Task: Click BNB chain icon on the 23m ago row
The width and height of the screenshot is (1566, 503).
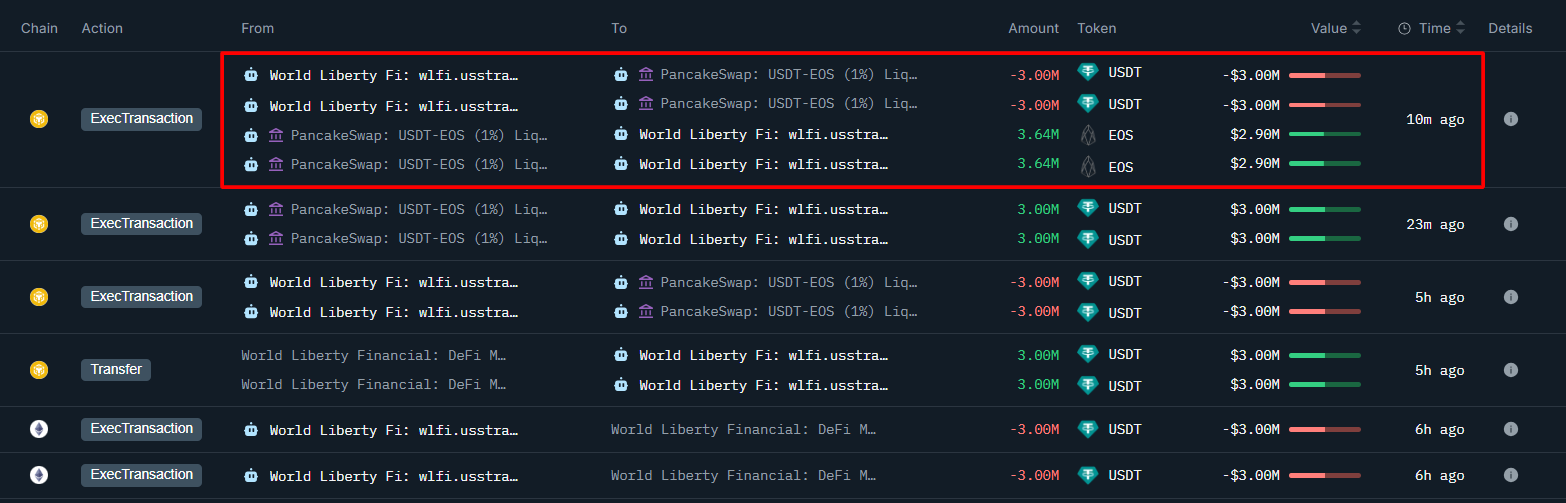Action: 38,224
